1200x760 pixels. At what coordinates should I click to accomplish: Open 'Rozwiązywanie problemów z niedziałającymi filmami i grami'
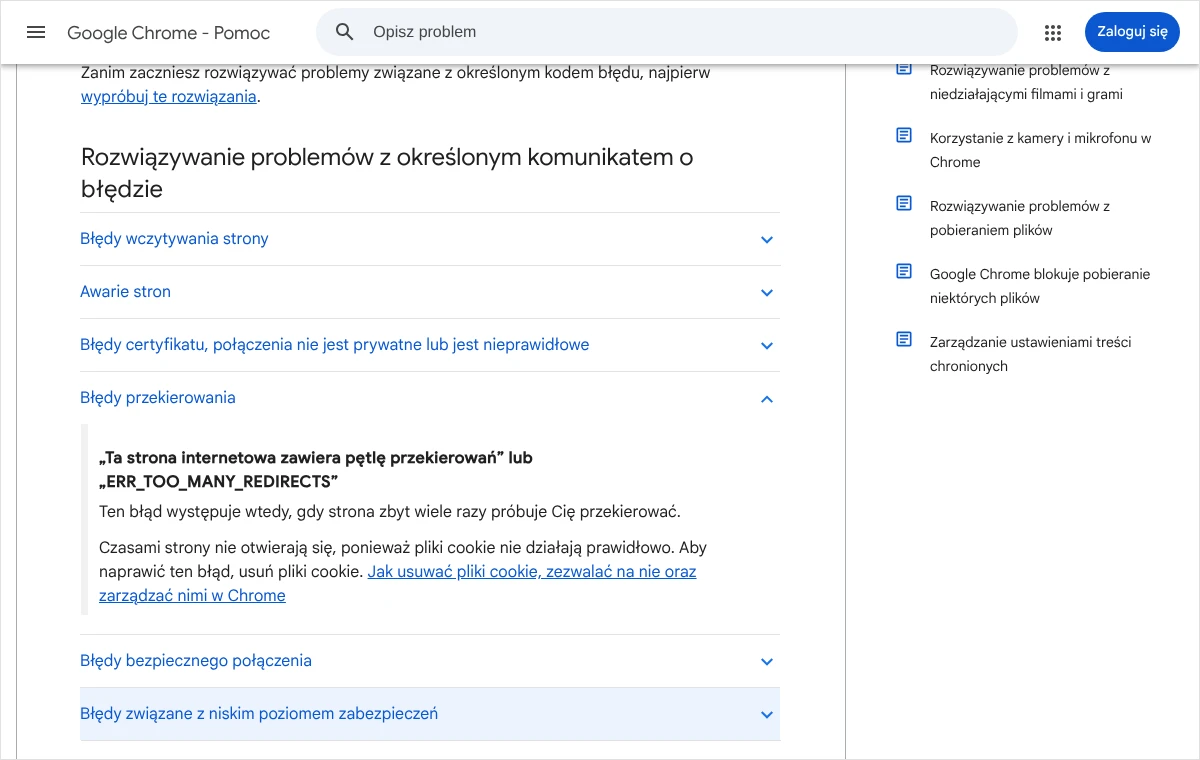pyautogui.click(x=1026, y=82)
